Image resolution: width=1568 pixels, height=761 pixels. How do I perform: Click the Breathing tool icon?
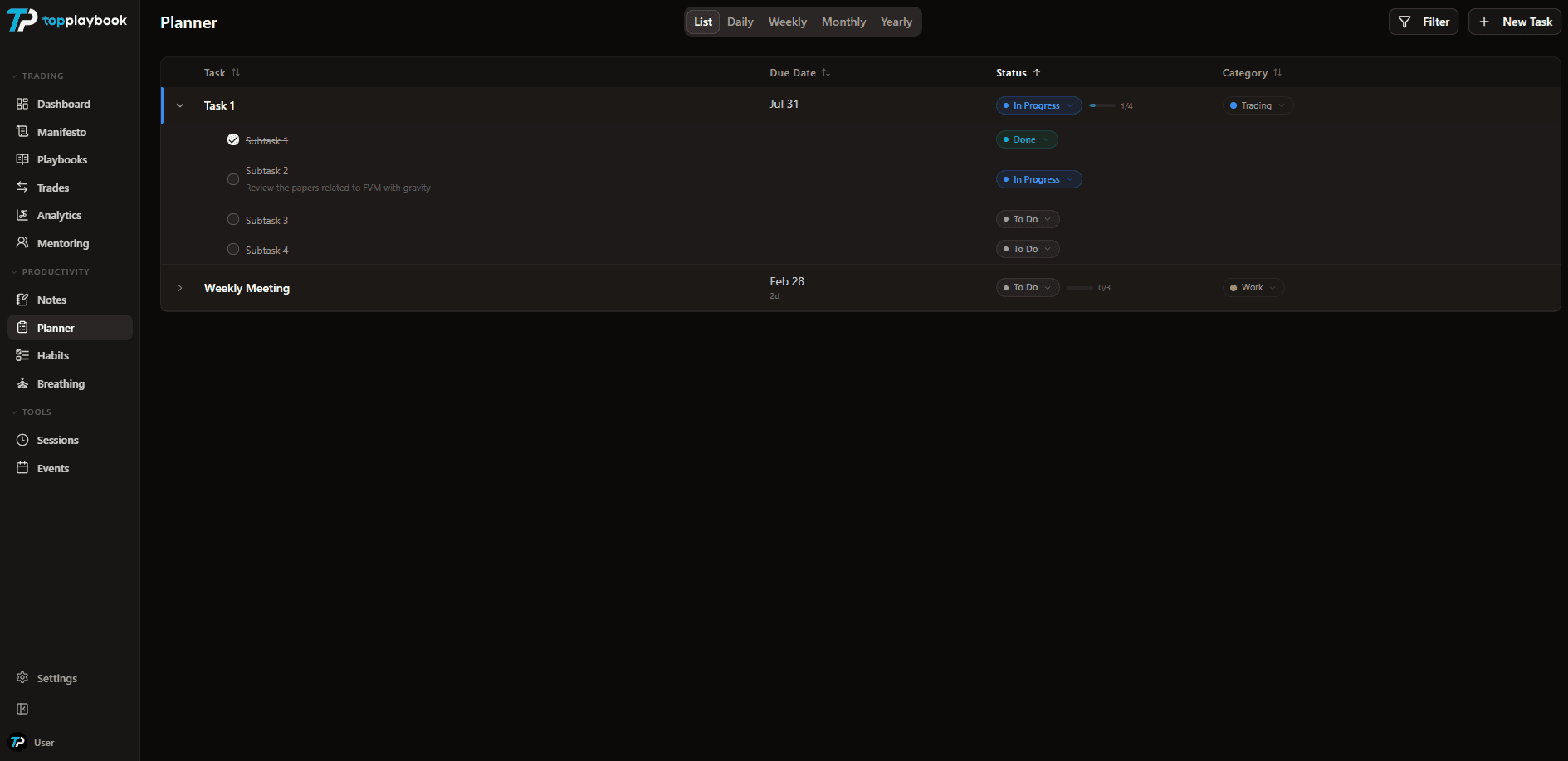pos(23,383)
